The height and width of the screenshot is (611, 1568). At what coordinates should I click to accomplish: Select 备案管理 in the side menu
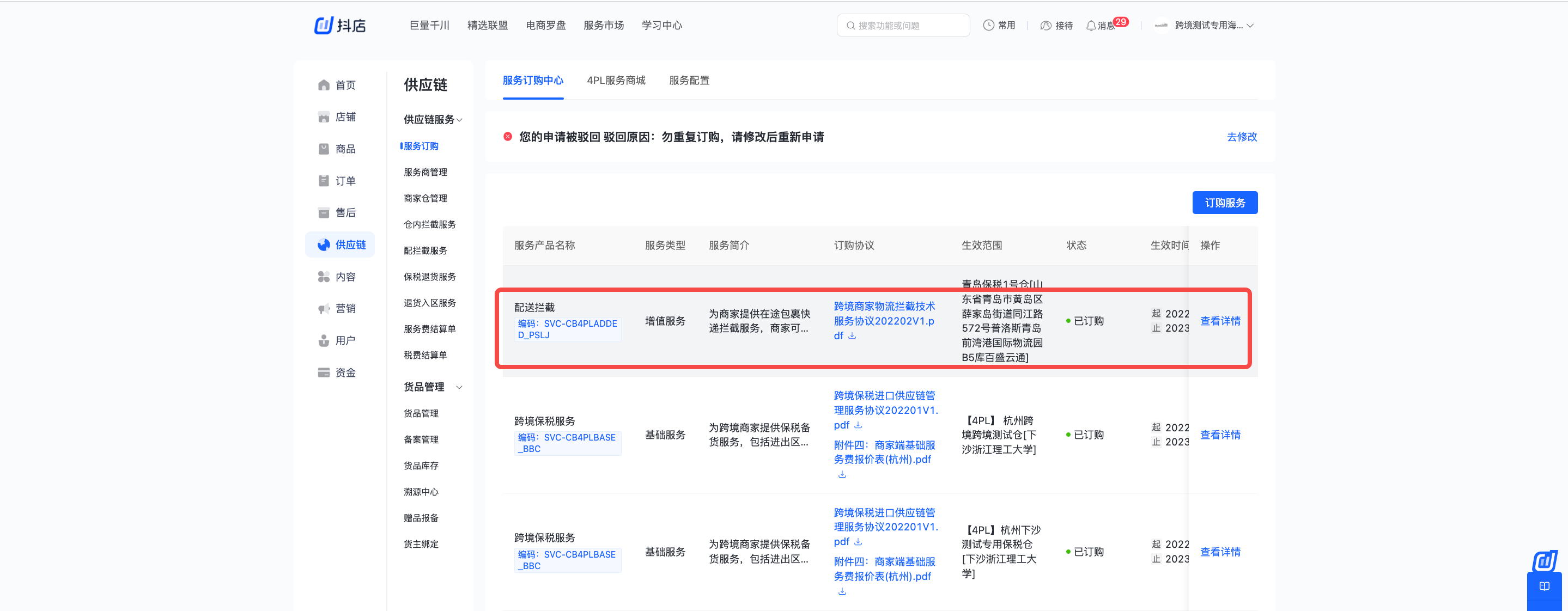[421, 439]
